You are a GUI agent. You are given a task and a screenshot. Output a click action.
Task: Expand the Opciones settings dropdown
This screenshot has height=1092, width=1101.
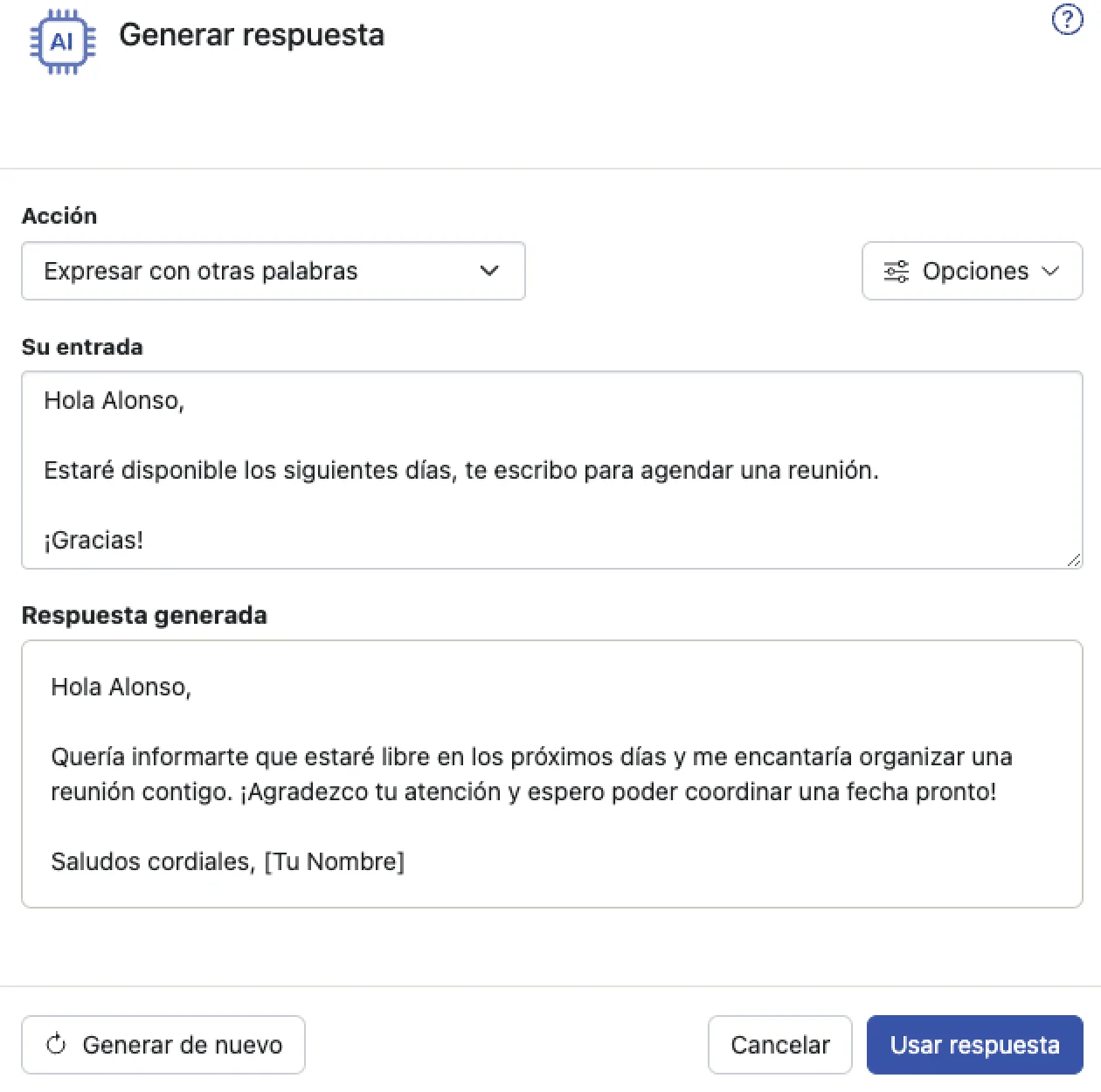[x=972, y=271]
